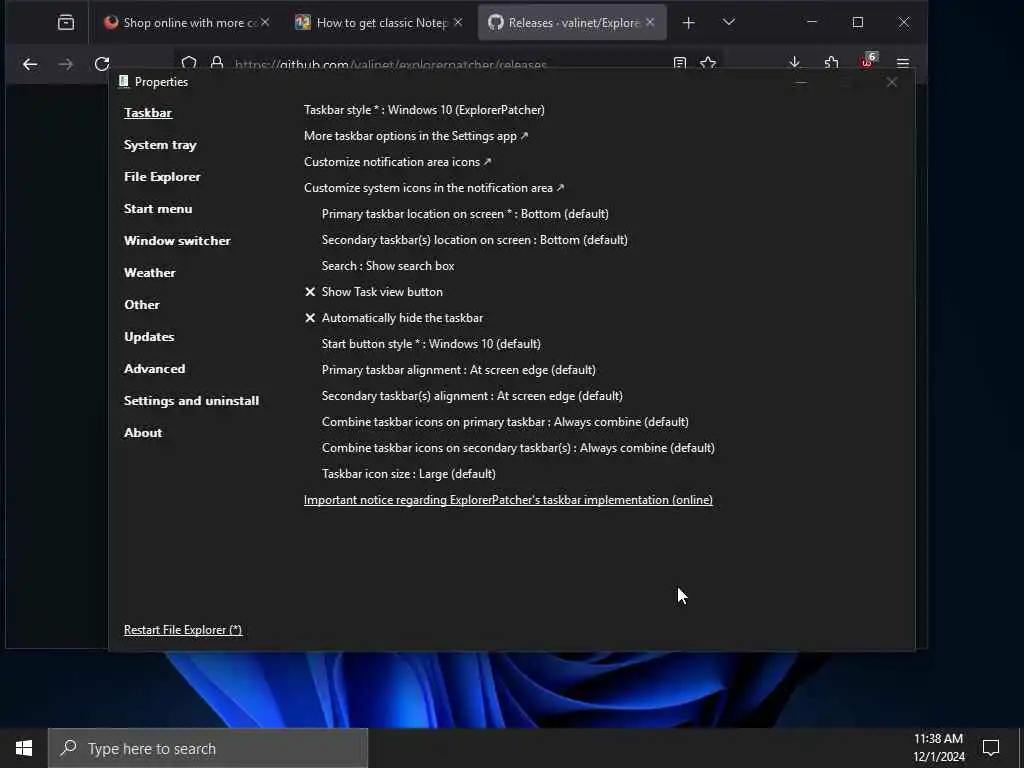This screenshot has width=1024, height=768.
Task: Open the System tray section
Action: (160, 144)
